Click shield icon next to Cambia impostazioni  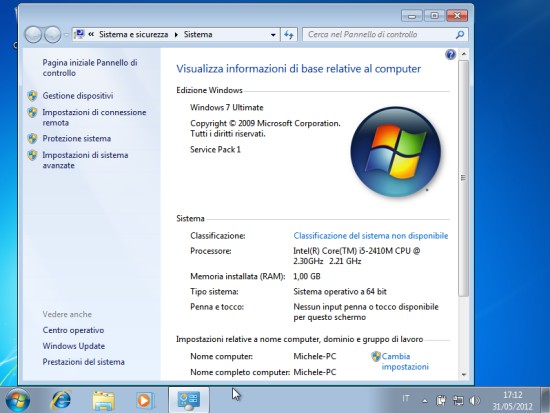click(376, 357)
